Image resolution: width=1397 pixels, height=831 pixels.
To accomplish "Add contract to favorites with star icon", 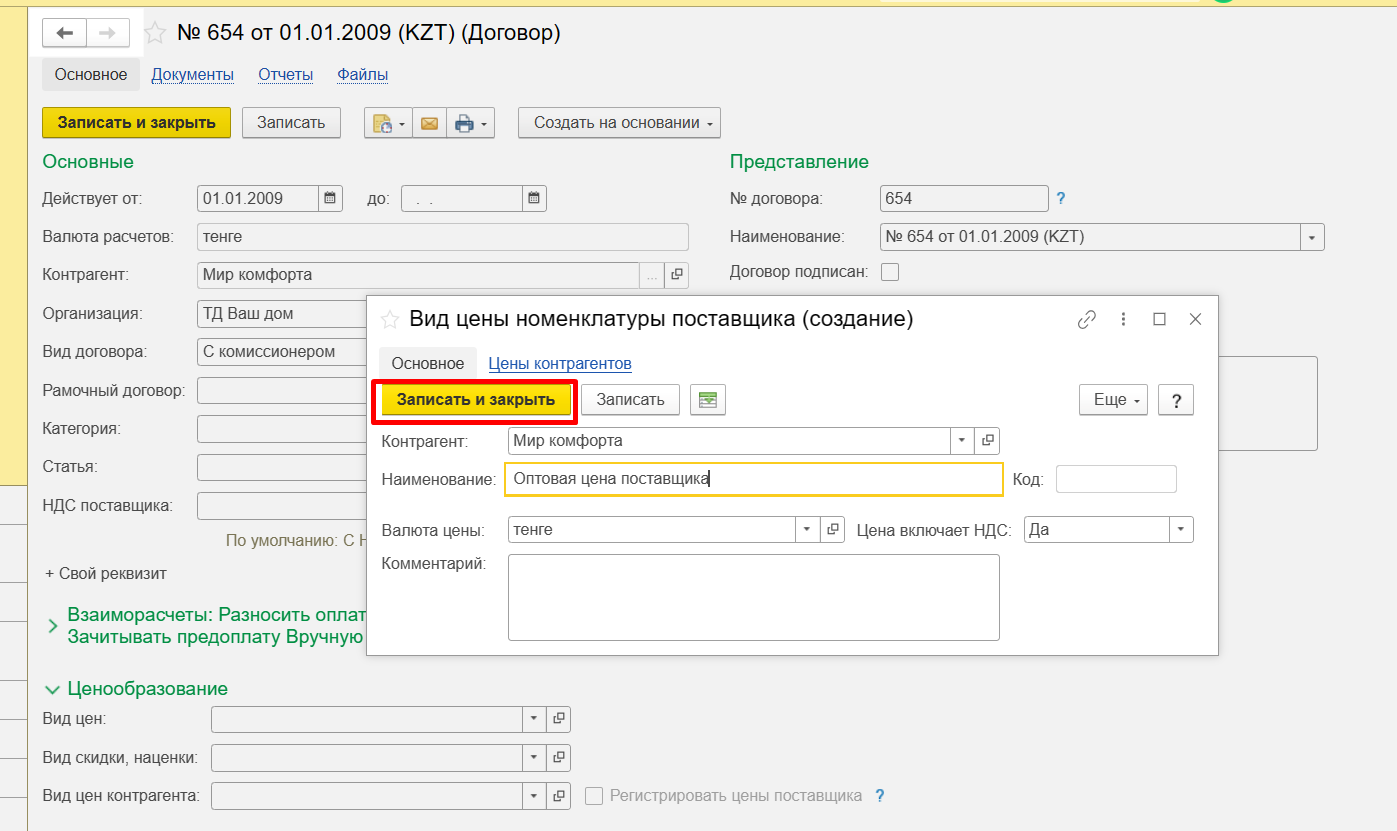I will 156,33.
